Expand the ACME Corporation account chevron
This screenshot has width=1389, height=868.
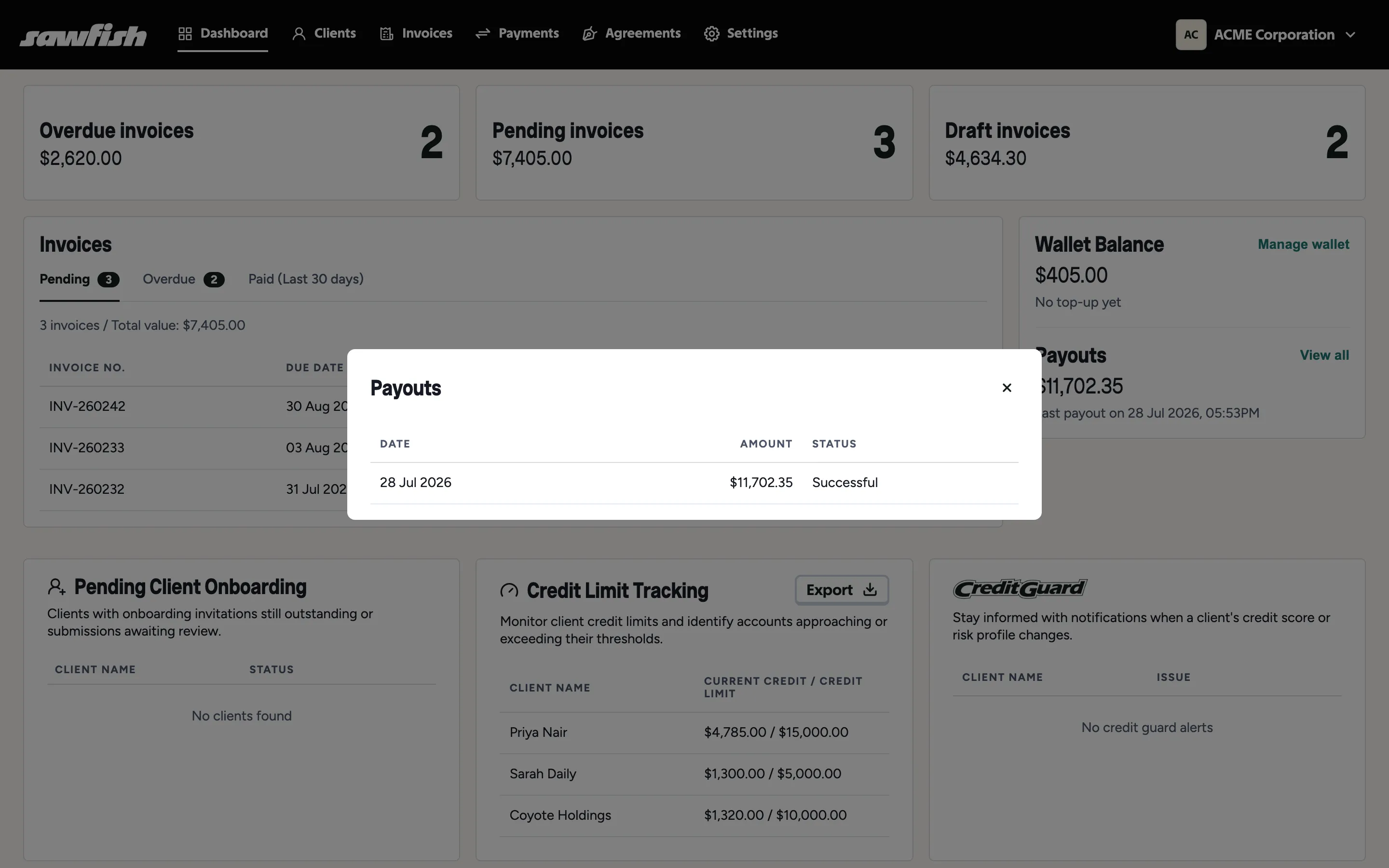[x=1350, y=35]
